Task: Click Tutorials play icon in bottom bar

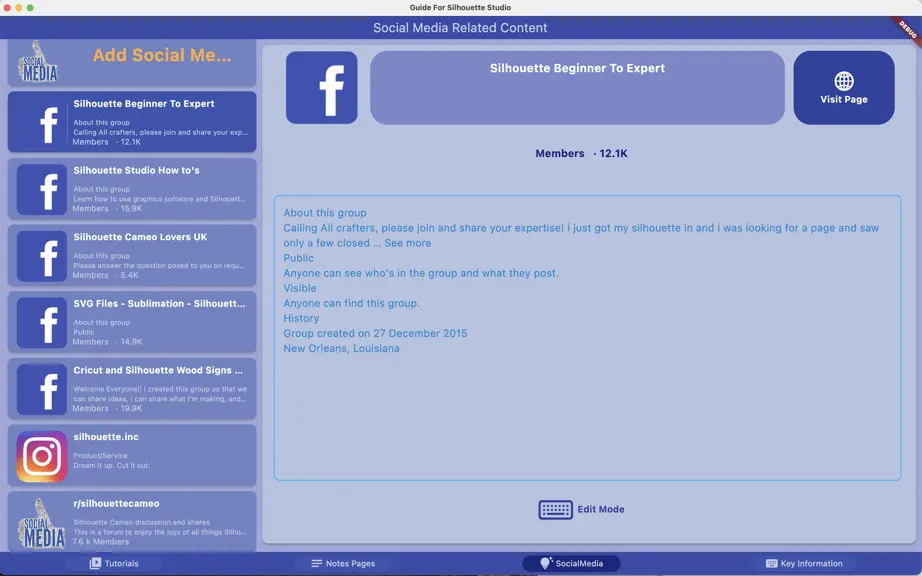Action: [x=95, y=563]
